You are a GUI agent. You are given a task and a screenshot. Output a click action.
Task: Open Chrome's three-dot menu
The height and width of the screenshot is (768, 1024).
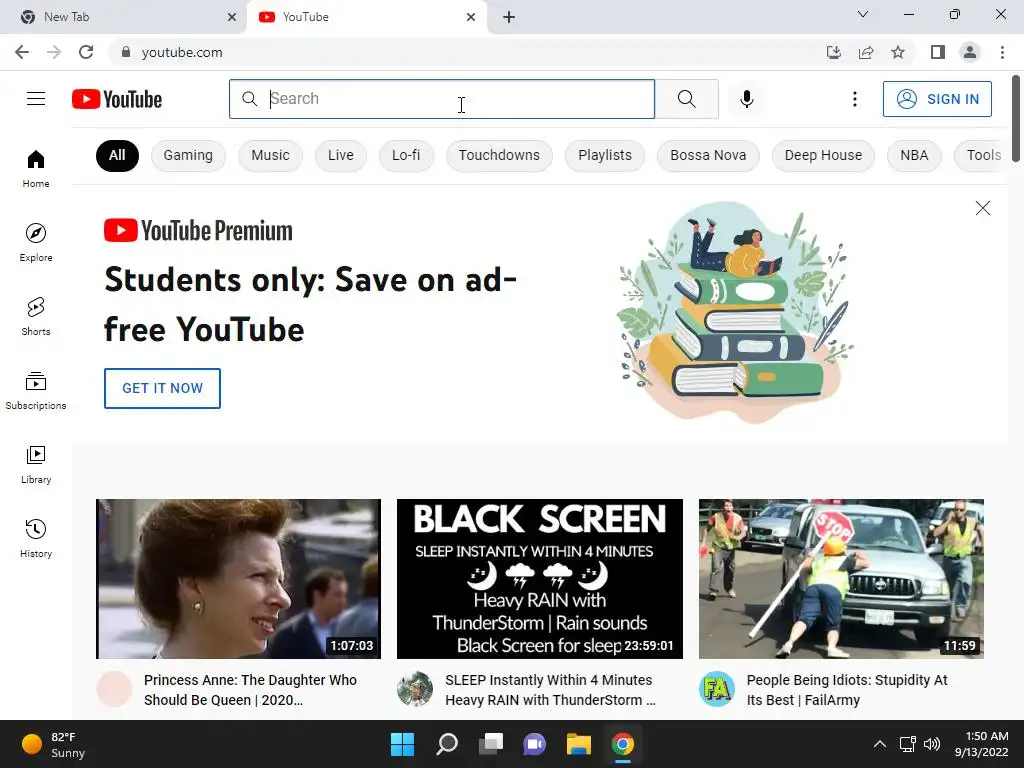coord(1002,52)
